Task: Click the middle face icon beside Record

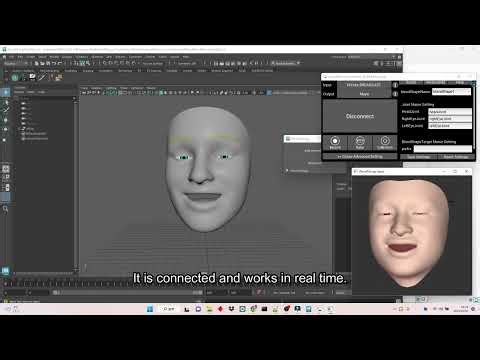Action: coord(360,143)
